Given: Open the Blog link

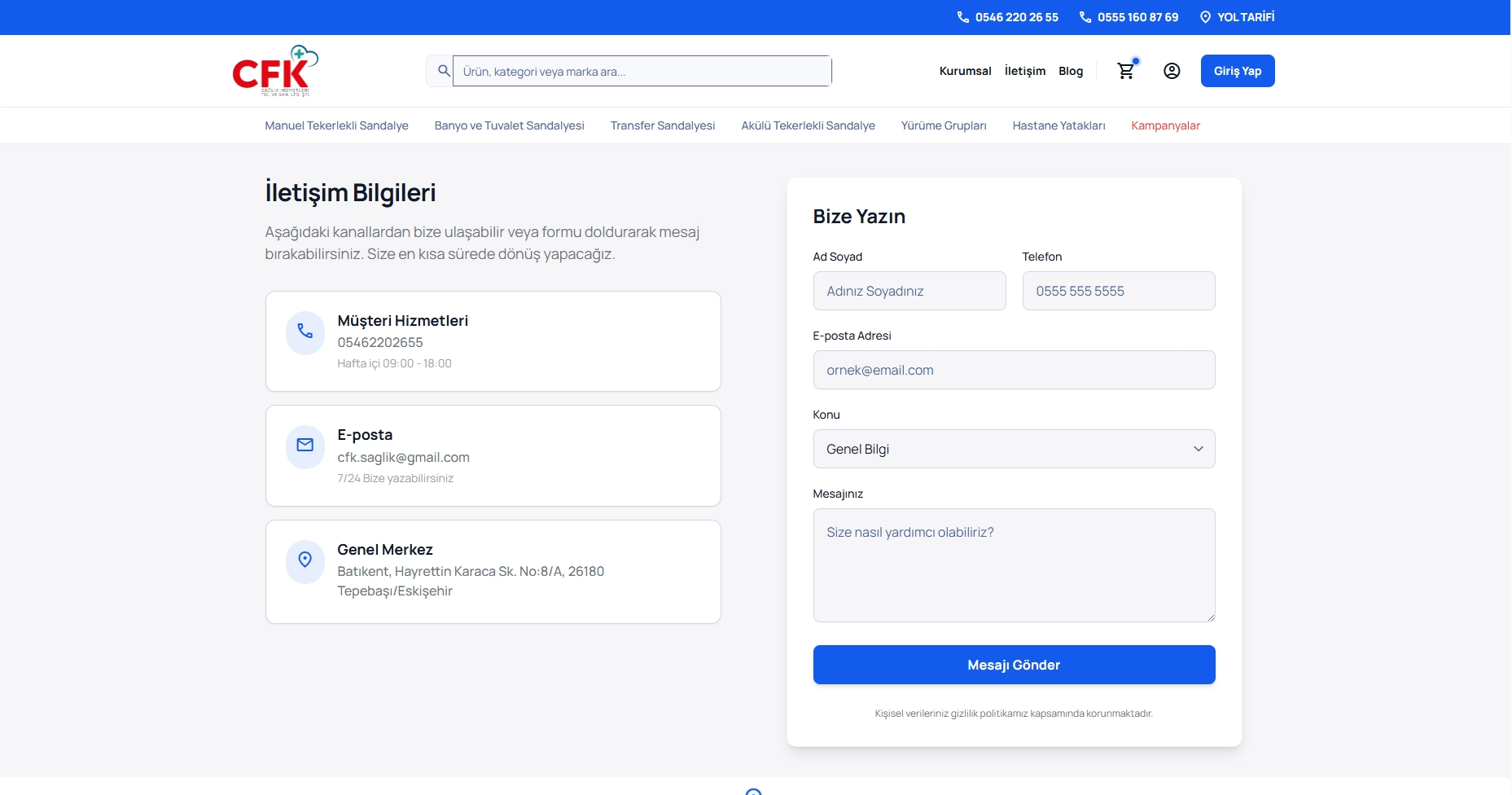Looking at the screenshot, I should (x=1070, y=71).
